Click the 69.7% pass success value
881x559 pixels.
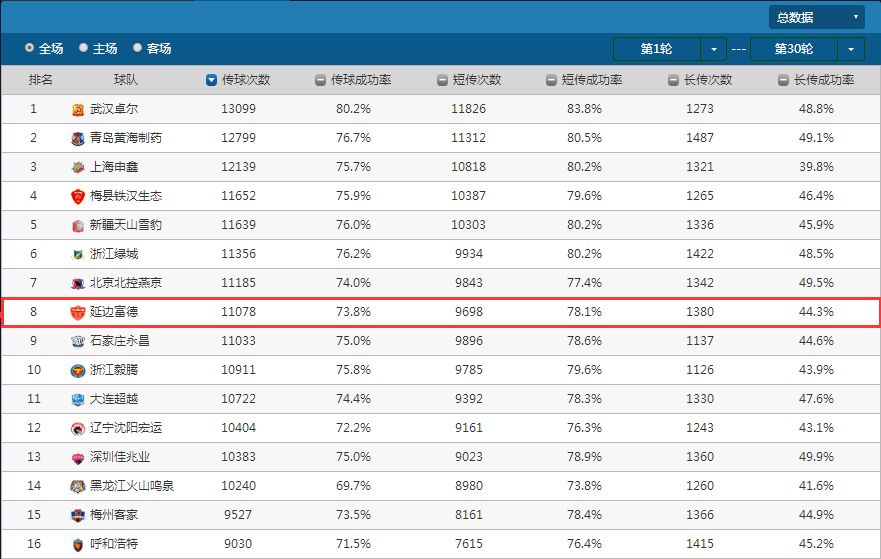coord(353,486)
